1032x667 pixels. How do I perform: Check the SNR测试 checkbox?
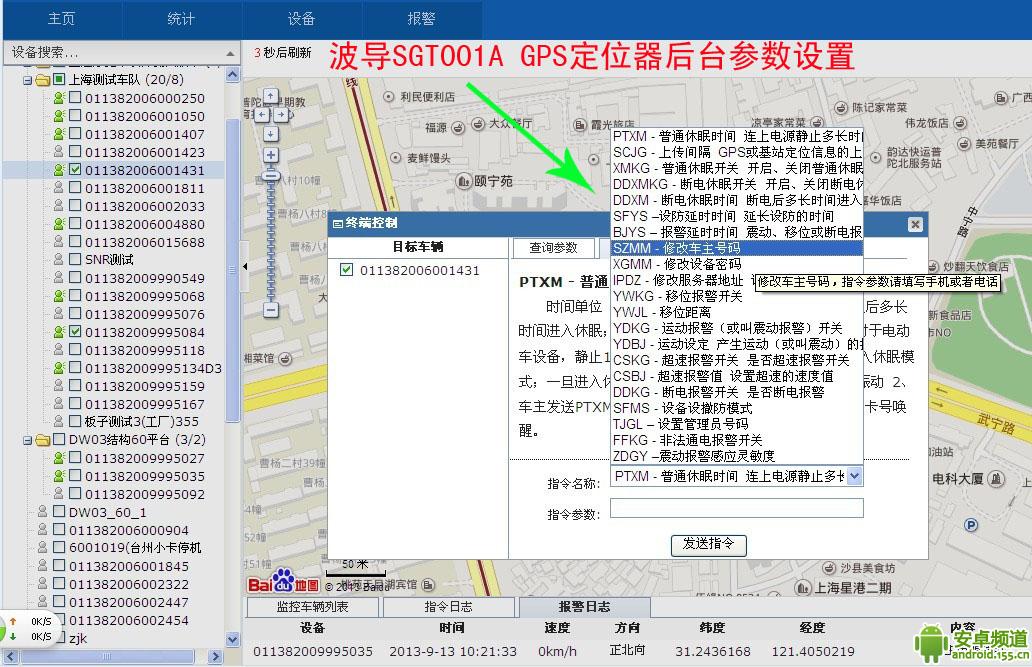tap(75, 259)
